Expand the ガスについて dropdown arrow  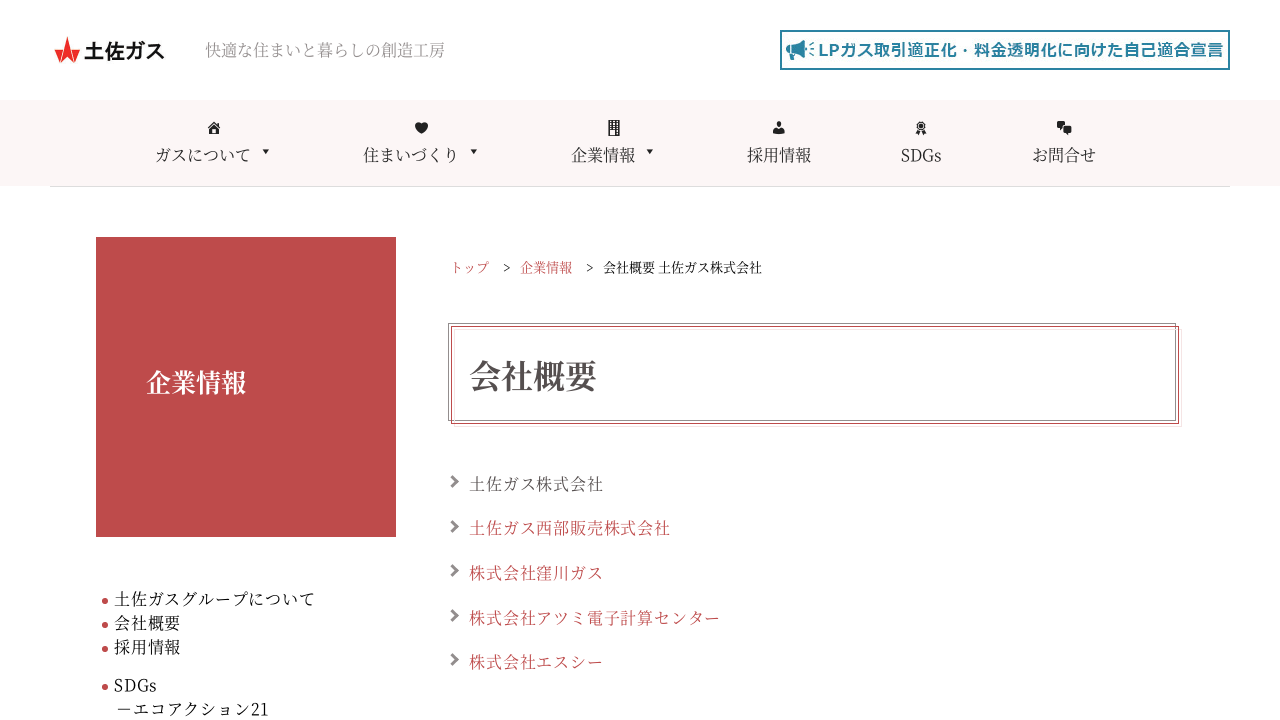[266, 152]
